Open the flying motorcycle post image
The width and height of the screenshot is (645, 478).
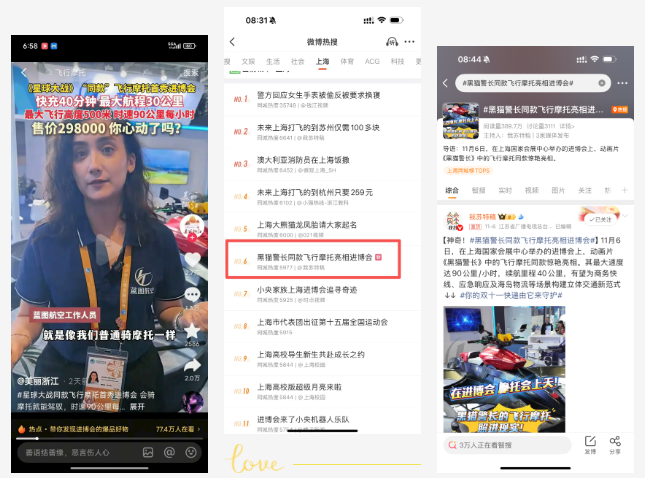(x=504, y=369)
